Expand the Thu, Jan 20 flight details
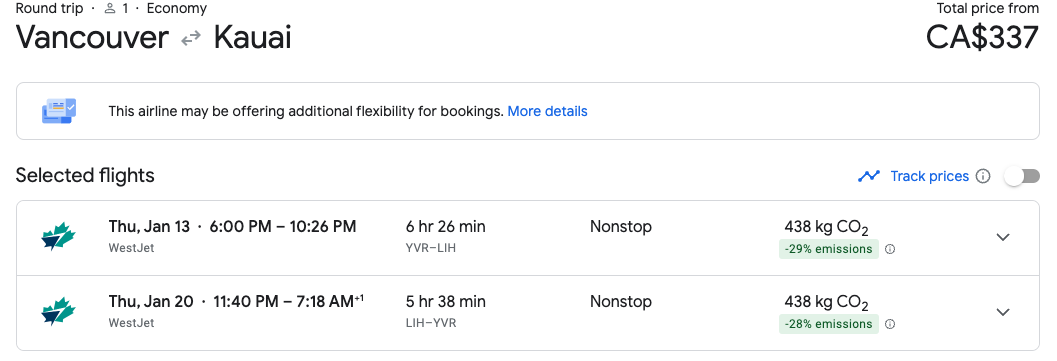The width and height of the screenshot is (1057, 361). (x=1003, y=312)
